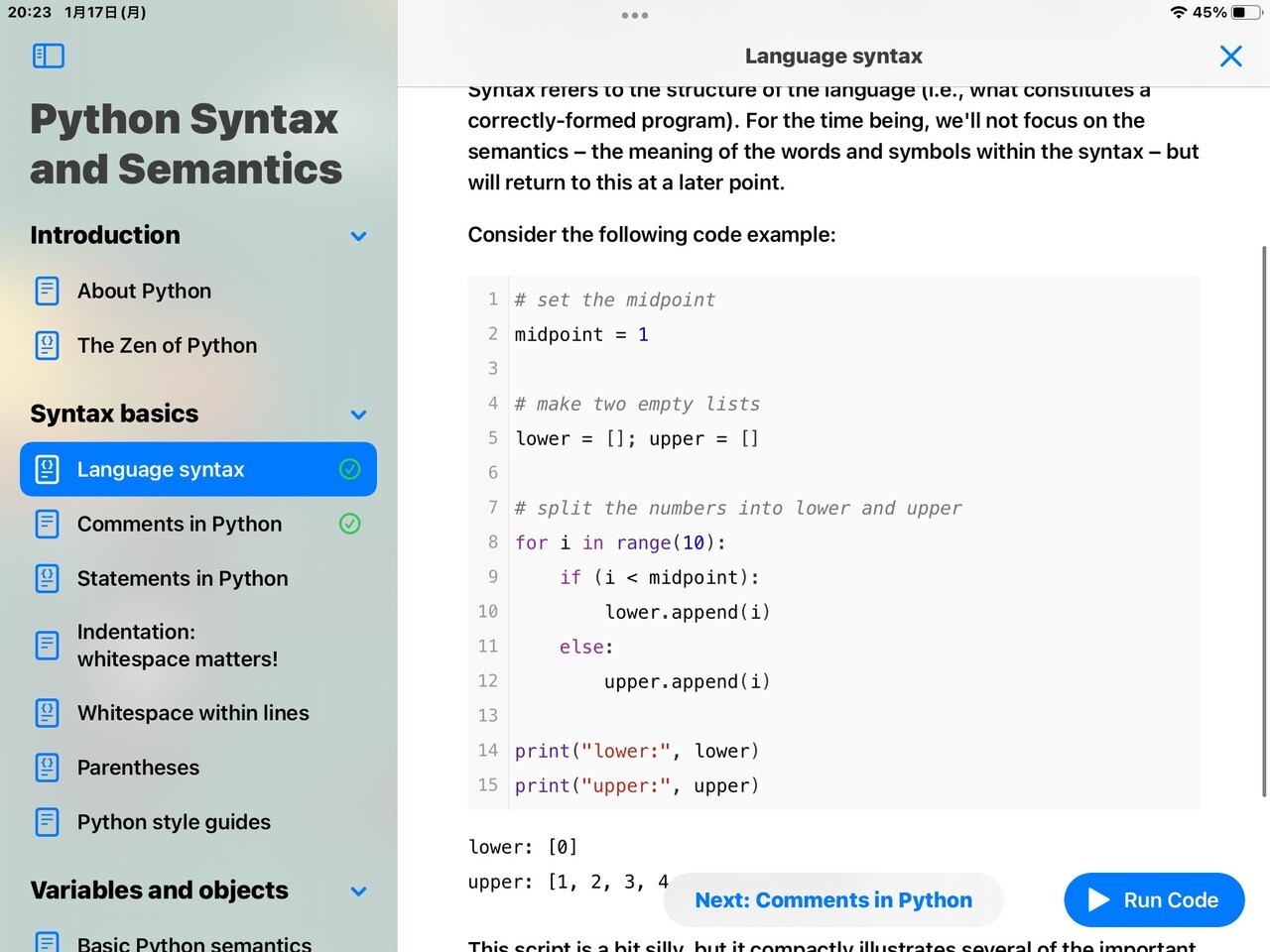Click the page icon next to Whitespace within lines
This screenshot has height=952, width=1270.
click(x=47, y=712)
